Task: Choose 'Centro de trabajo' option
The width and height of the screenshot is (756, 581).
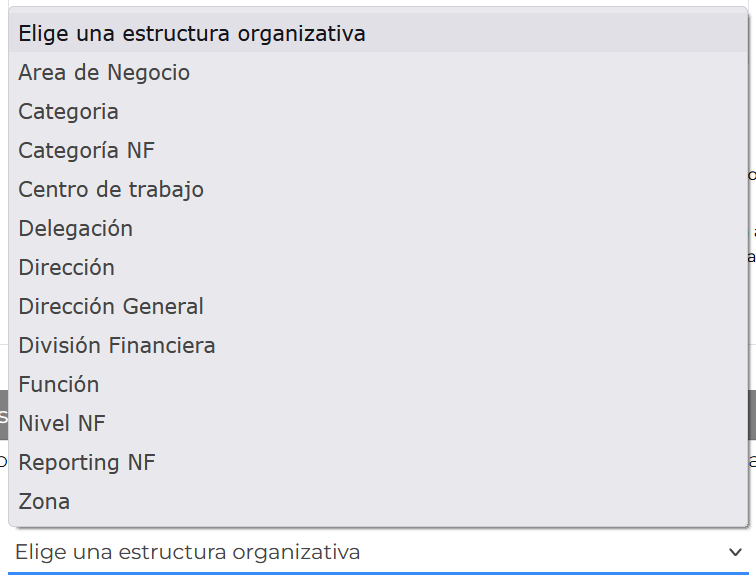Action: point(378,189)
